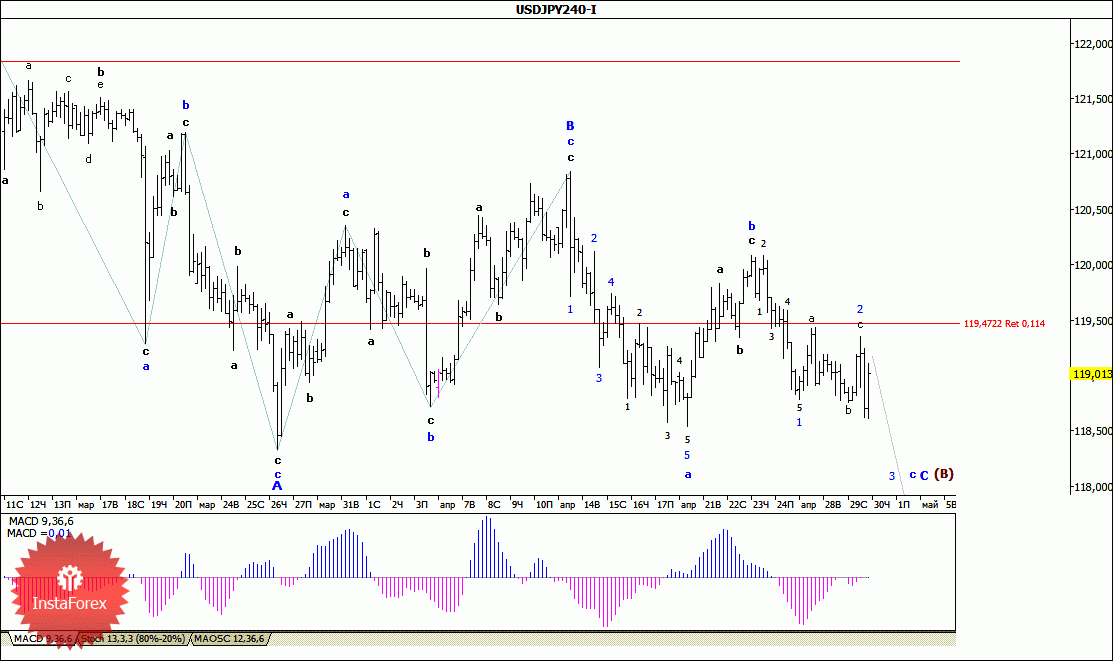Select the gray downward projection line
The height and width of the screenshot is (661, 1113).
click(x=888, y=425)
